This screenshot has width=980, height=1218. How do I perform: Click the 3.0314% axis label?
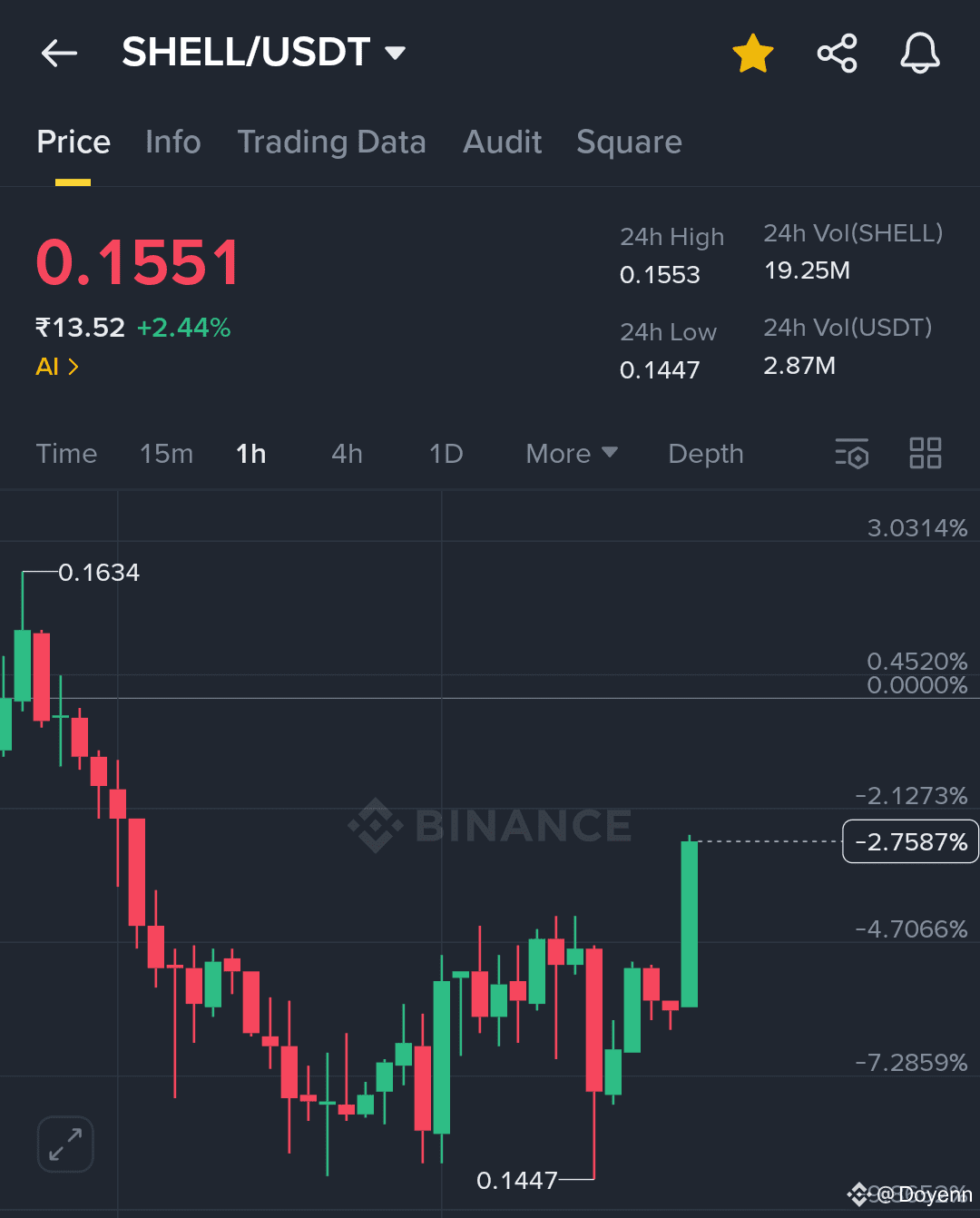[917, 528]
